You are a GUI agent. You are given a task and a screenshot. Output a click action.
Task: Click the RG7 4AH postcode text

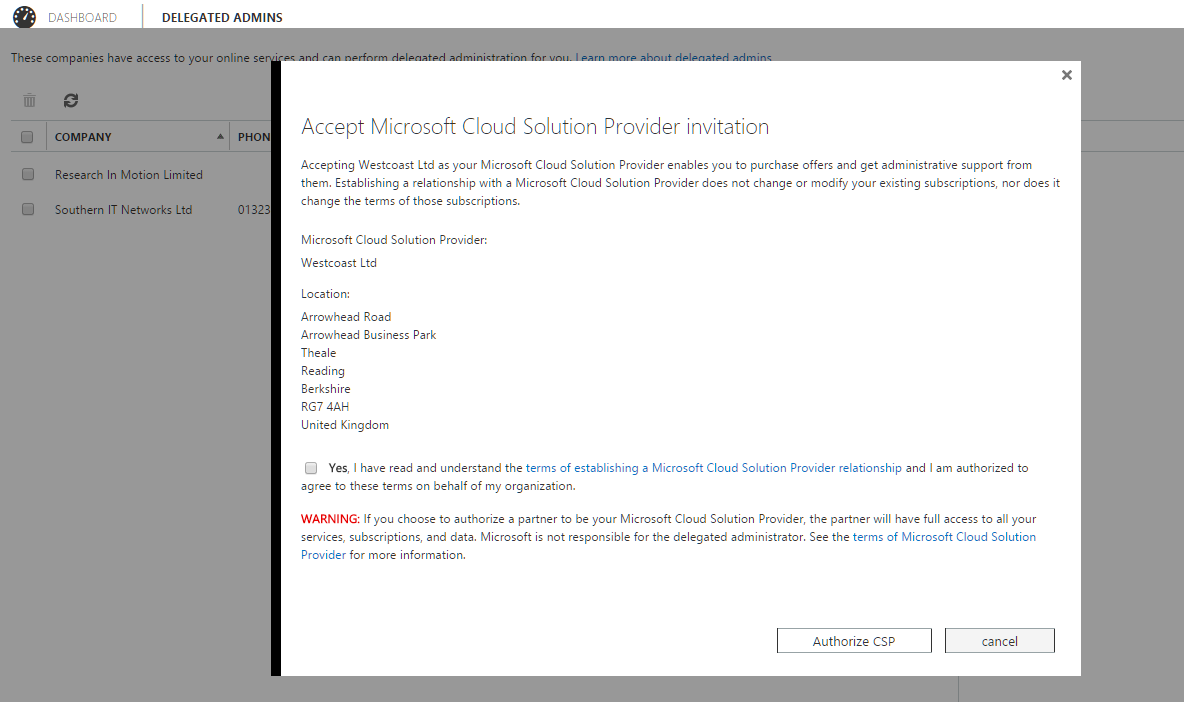click(325, 407)
